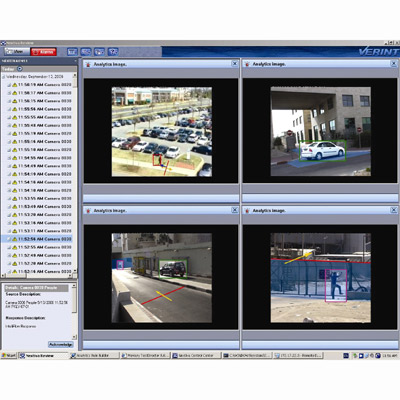Click the Acknowledge button
Image resolution: width=400 pixels, height=400 pixels.
tap(61, 344)
